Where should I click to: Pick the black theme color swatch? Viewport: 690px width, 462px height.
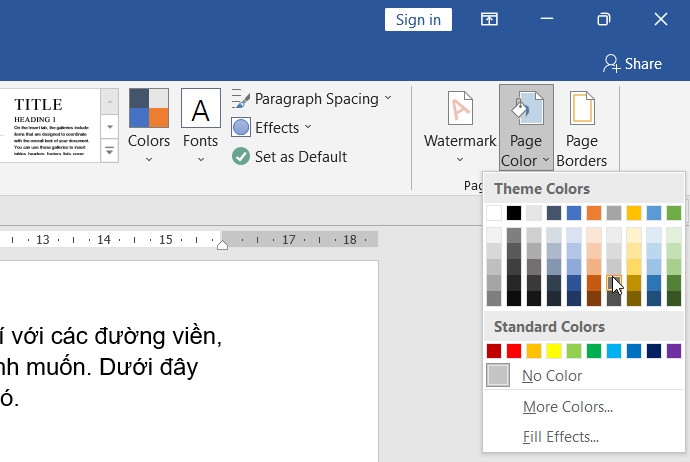514,213
